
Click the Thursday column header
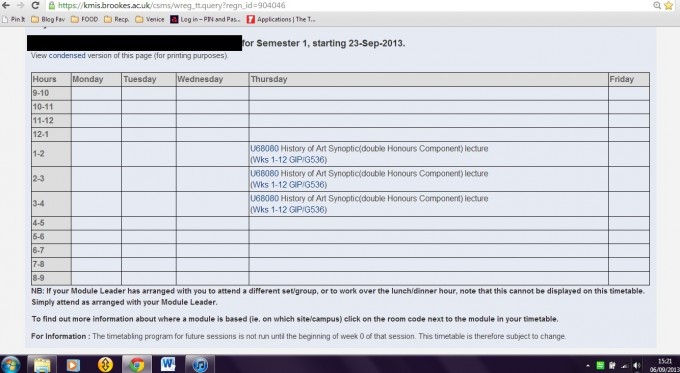pyautogui.click(x=428, y=79)
